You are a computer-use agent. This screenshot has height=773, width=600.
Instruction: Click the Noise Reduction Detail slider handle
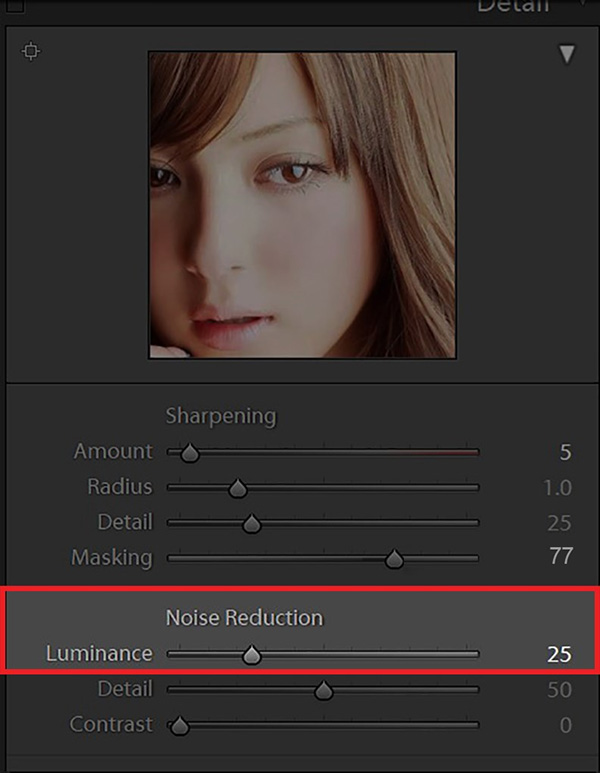pyautogui.click(x=323, y=690)
